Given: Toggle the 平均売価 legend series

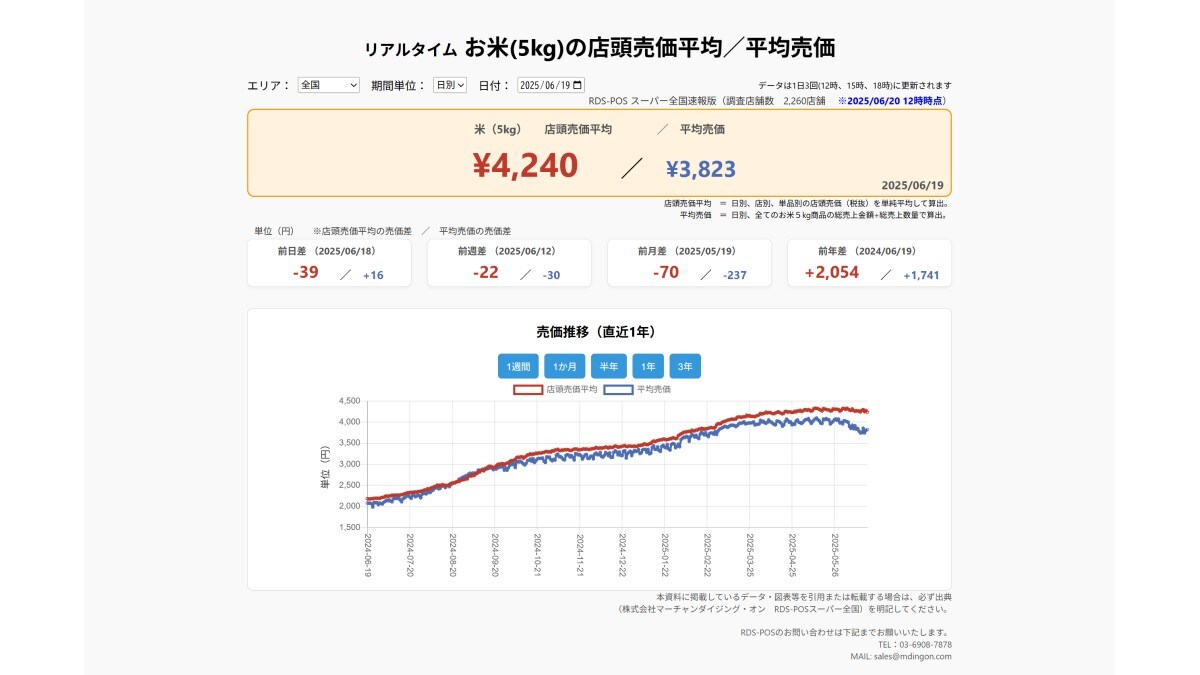Looking at the screenshot, I should click(654, 389).
